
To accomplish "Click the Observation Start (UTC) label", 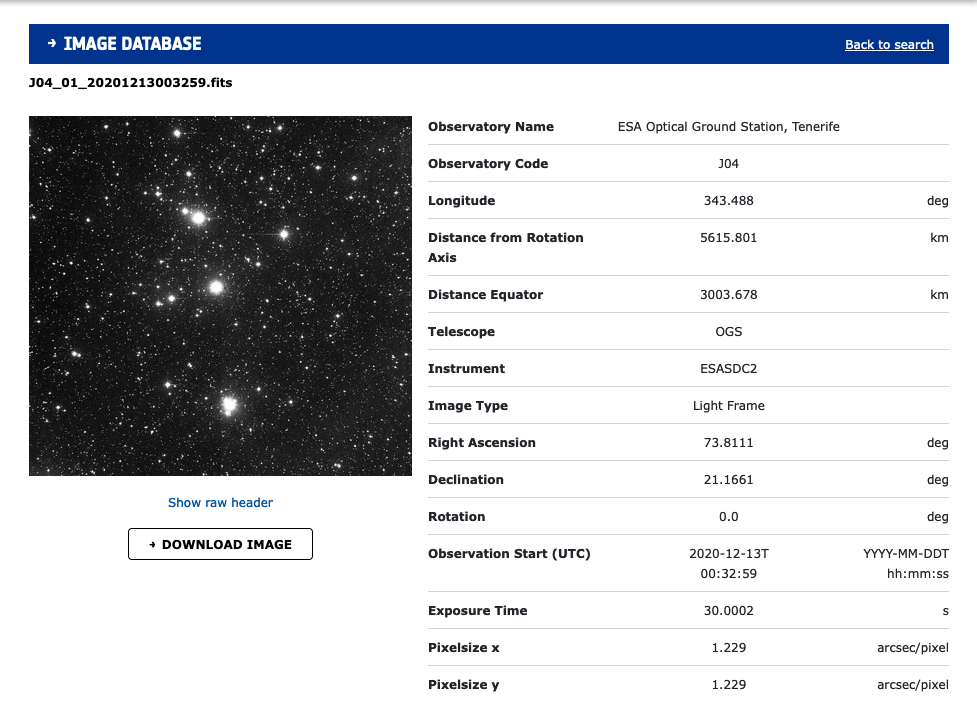I will pyautogui.click(x=509, y=554).
